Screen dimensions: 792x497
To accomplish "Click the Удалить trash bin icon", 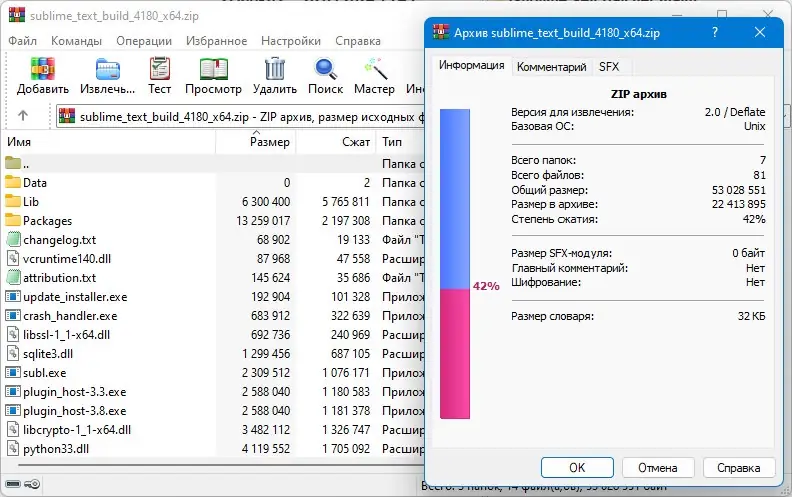I will point(275,69).
